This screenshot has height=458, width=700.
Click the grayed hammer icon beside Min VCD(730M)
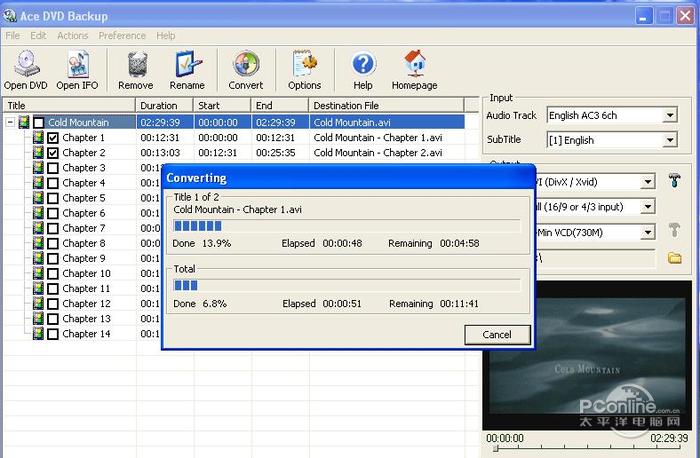click(674, 230)
